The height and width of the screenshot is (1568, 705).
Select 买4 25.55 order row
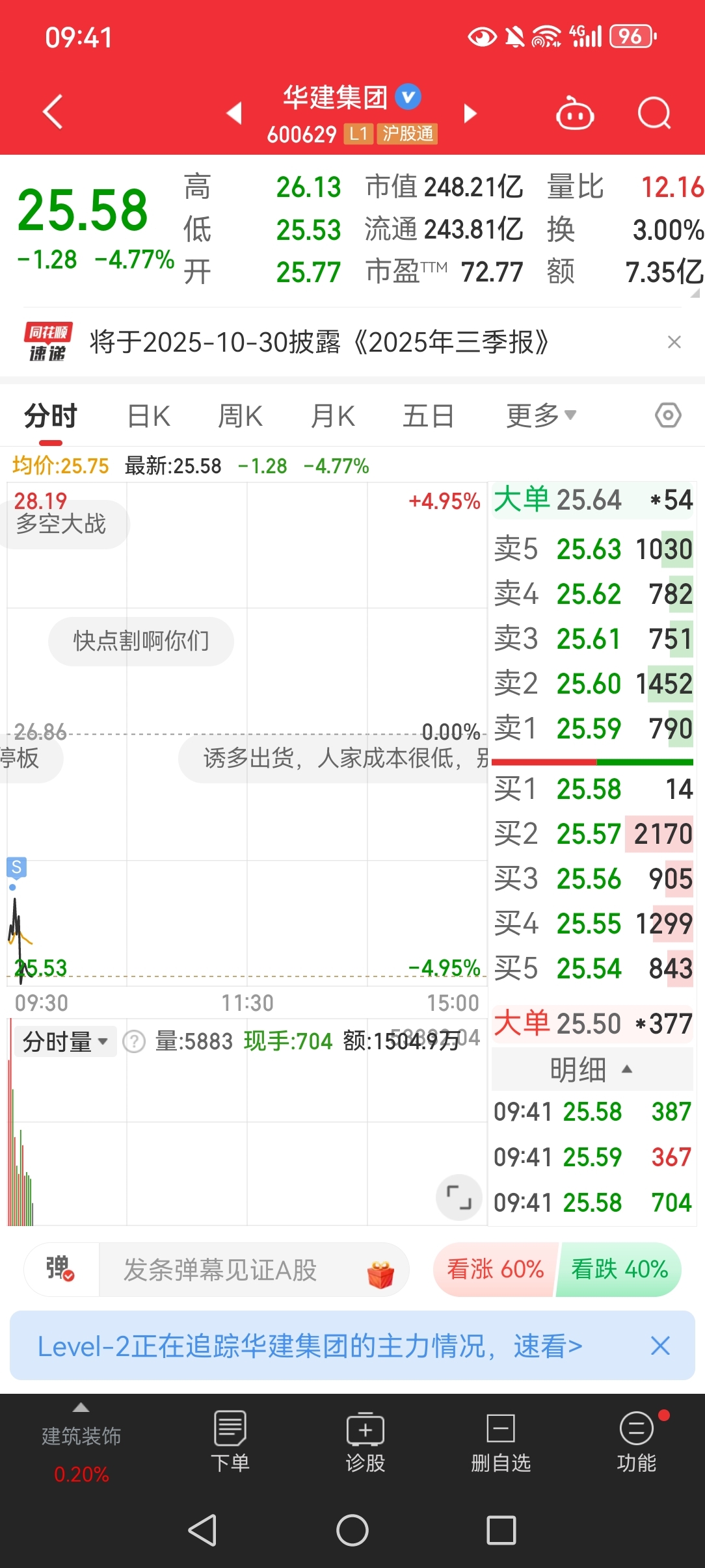pos(592,923)
